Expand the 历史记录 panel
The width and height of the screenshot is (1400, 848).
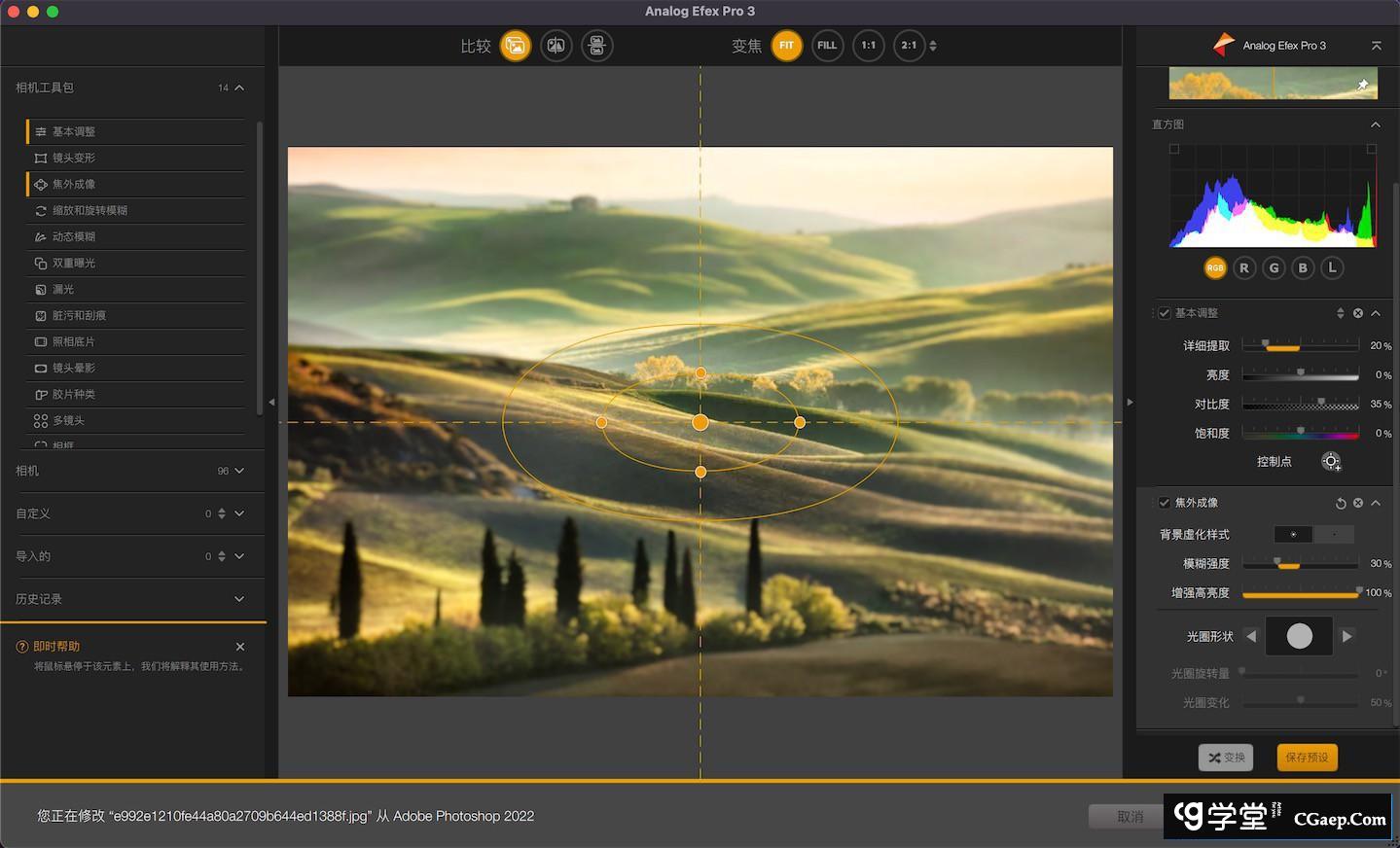(x=239, y=599)
